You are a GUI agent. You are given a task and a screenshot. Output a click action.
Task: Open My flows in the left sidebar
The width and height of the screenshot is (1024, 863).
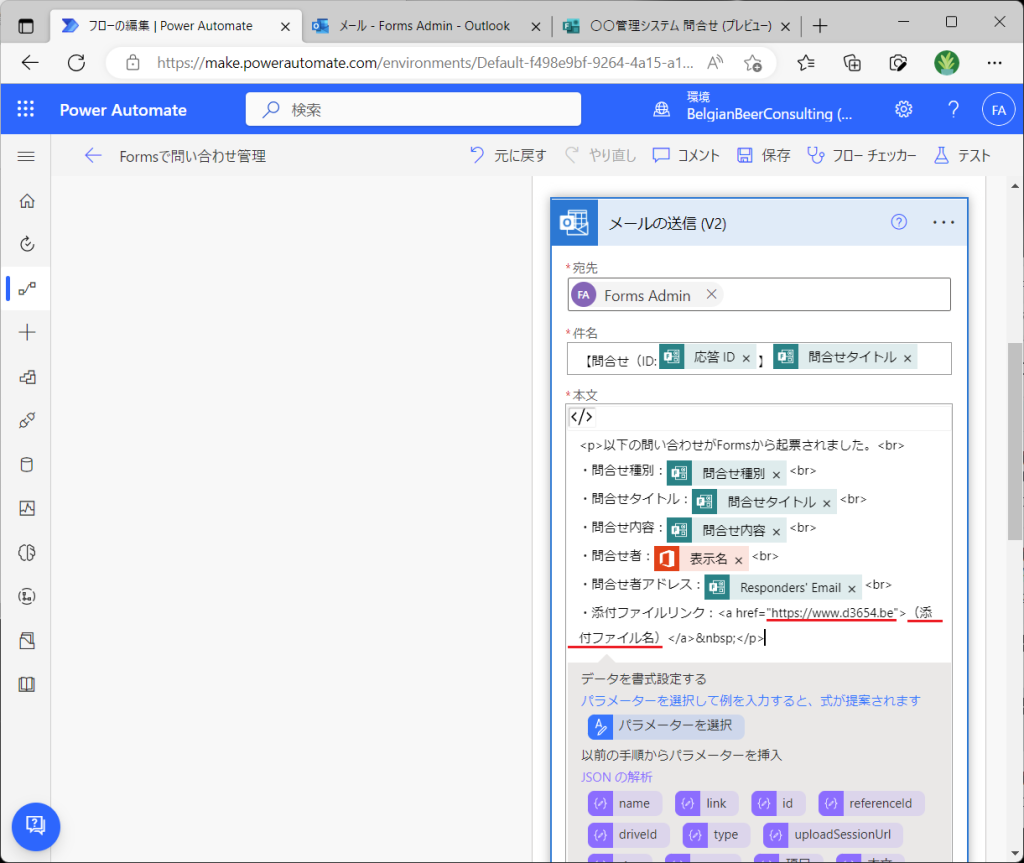[27, 288]
